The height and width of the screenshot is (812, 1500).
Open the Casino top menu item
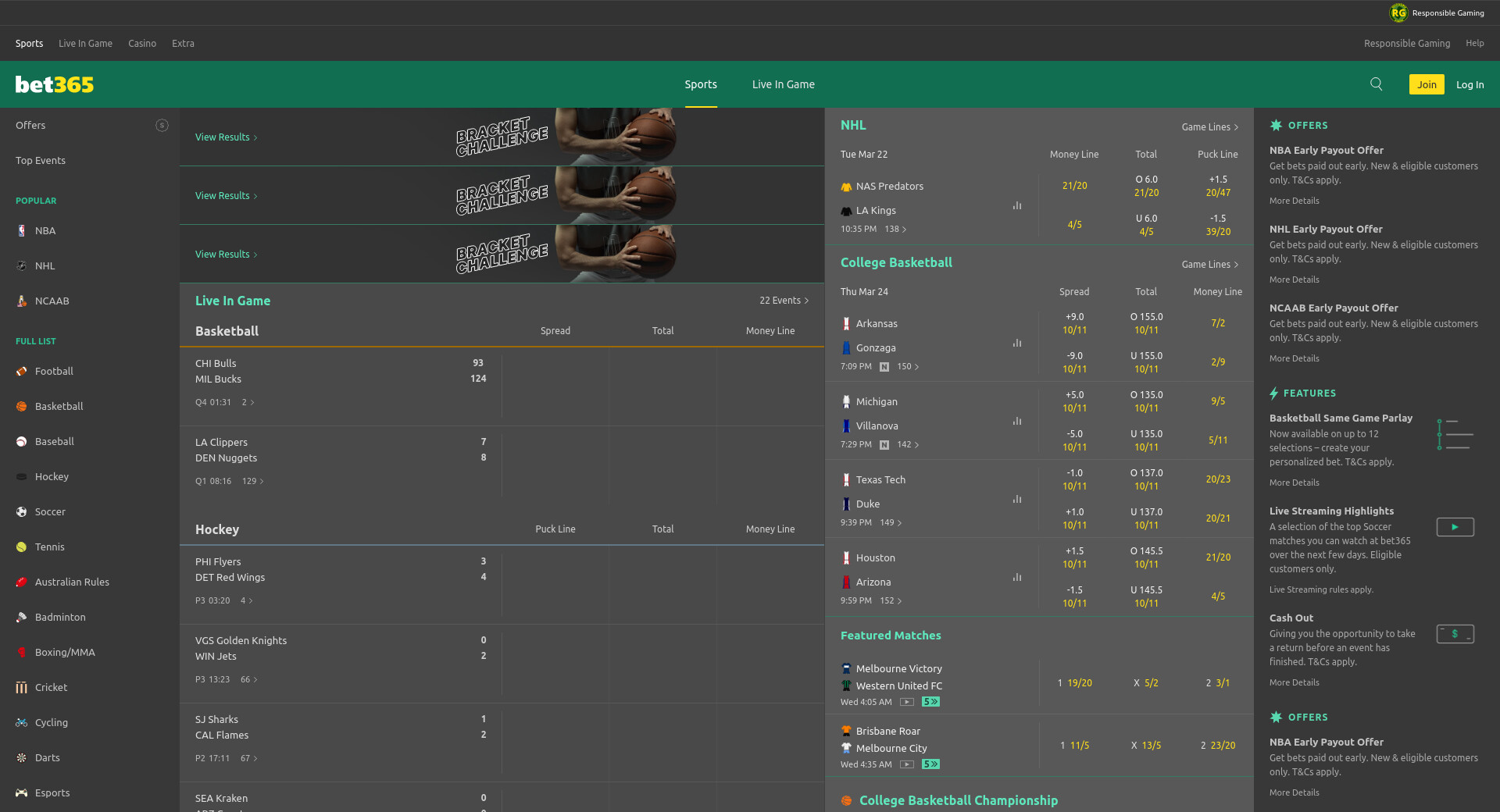[142, 44]
